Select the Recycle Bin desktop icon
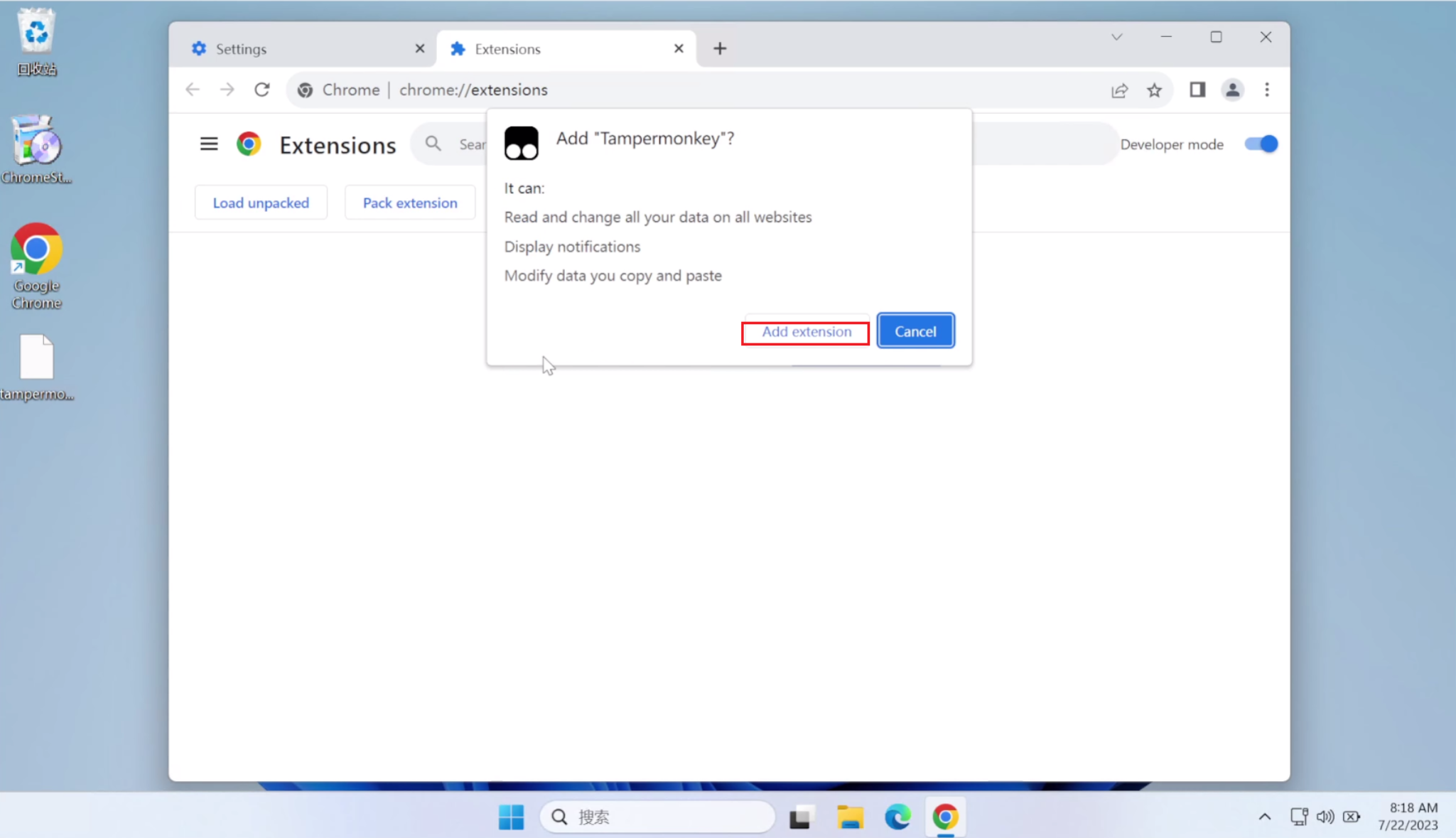Image resolution: width=1456 pixels, height=838 pixels. 36,42
